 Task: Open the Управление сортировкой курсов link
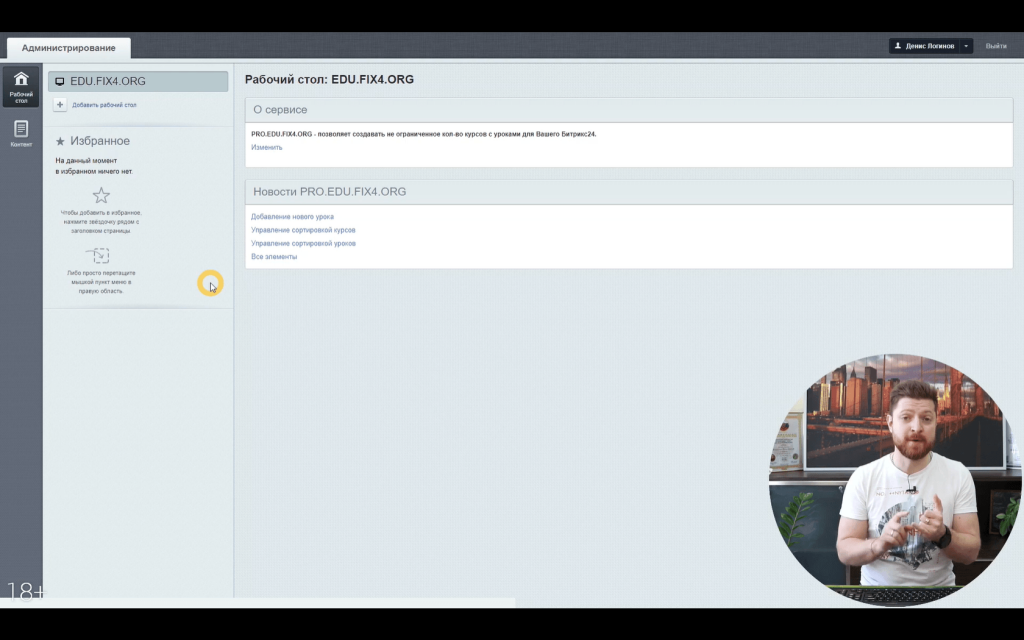(303, 230)
